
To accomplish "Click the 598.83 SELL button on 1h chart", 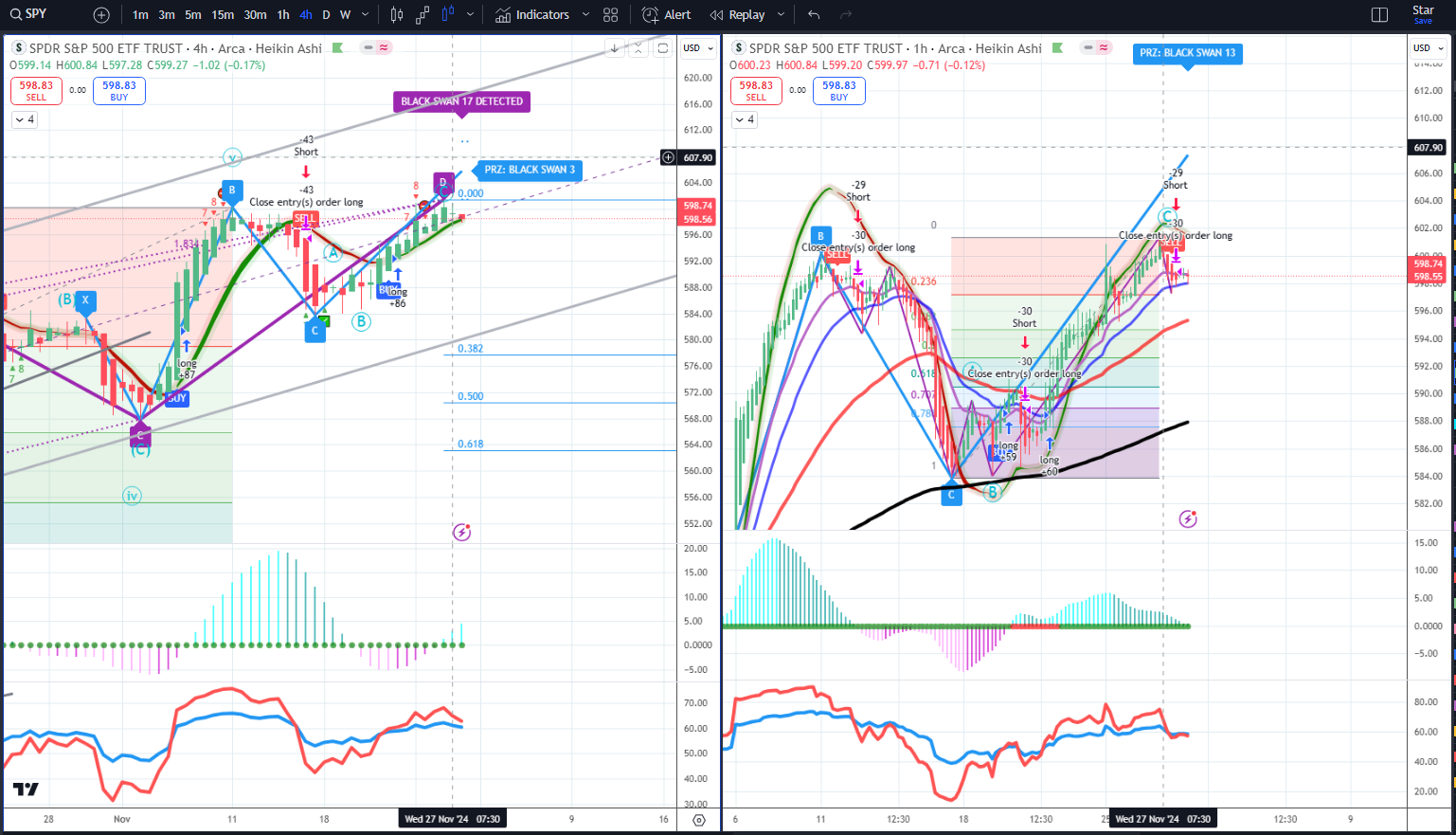I will click(x=756, y=91).
